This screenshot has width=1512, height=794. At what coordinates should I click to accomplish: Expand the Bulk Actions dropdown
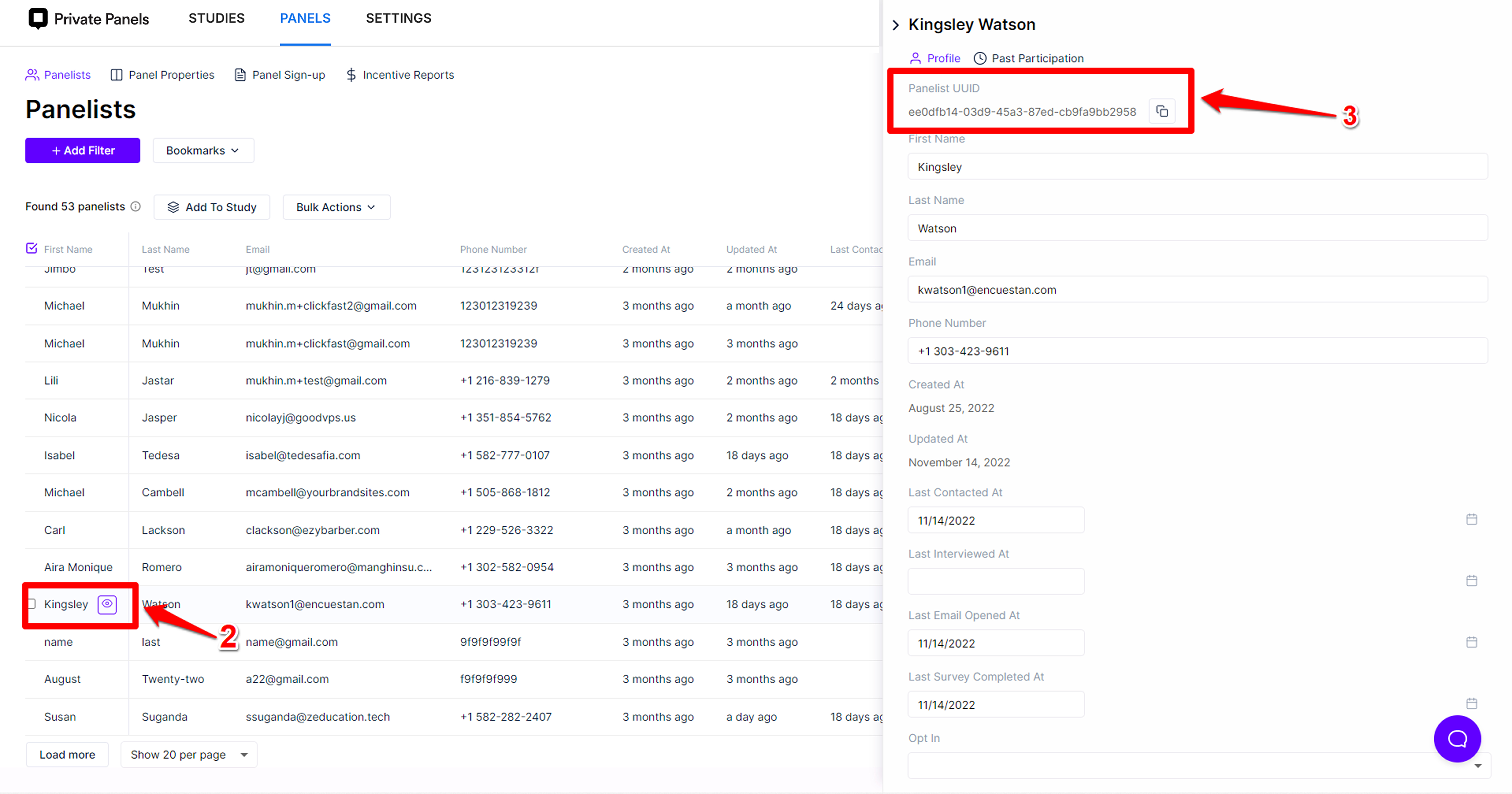(336, 207)
